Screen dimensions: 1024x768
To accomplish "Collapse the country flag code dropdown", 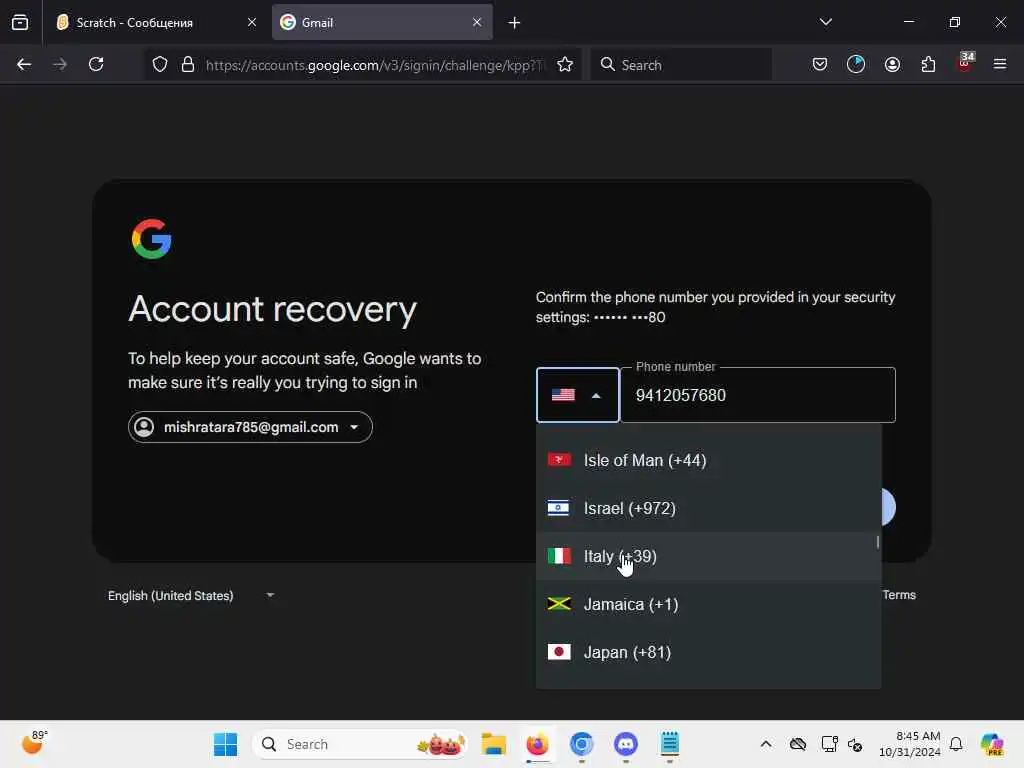I will [577, 395].
